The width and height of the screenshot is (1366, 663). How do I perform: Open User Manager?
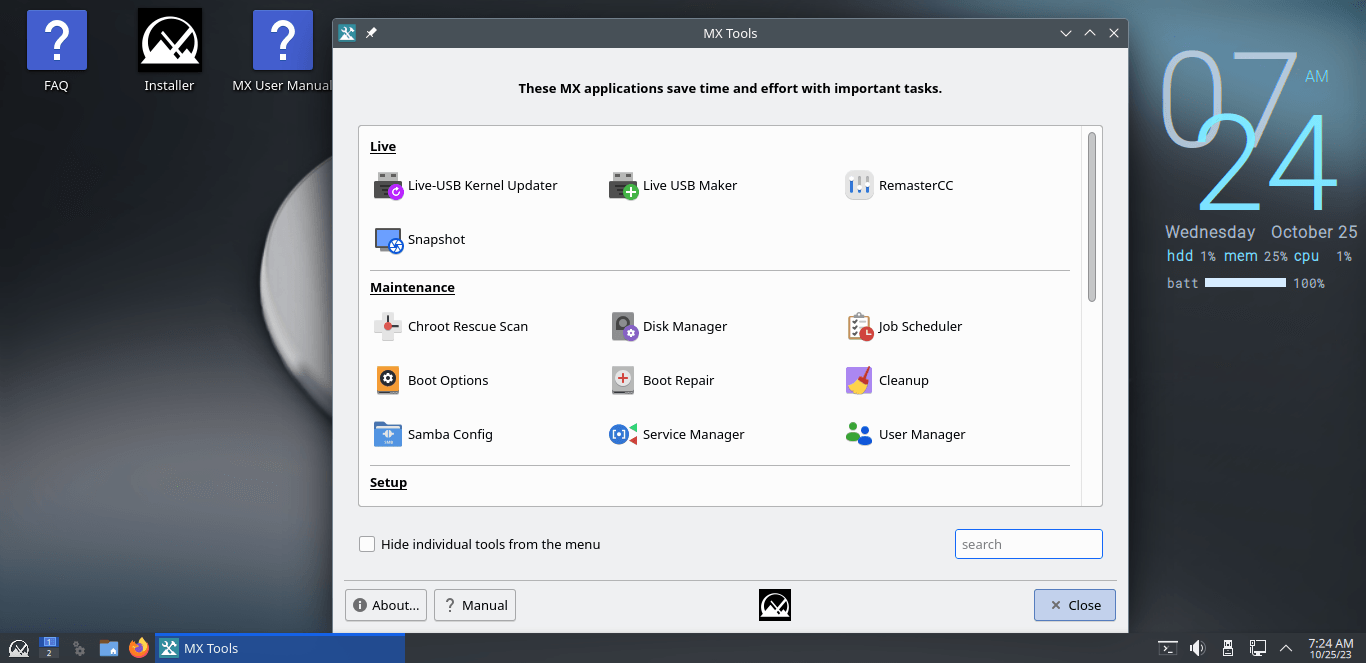tap(906, 435)
